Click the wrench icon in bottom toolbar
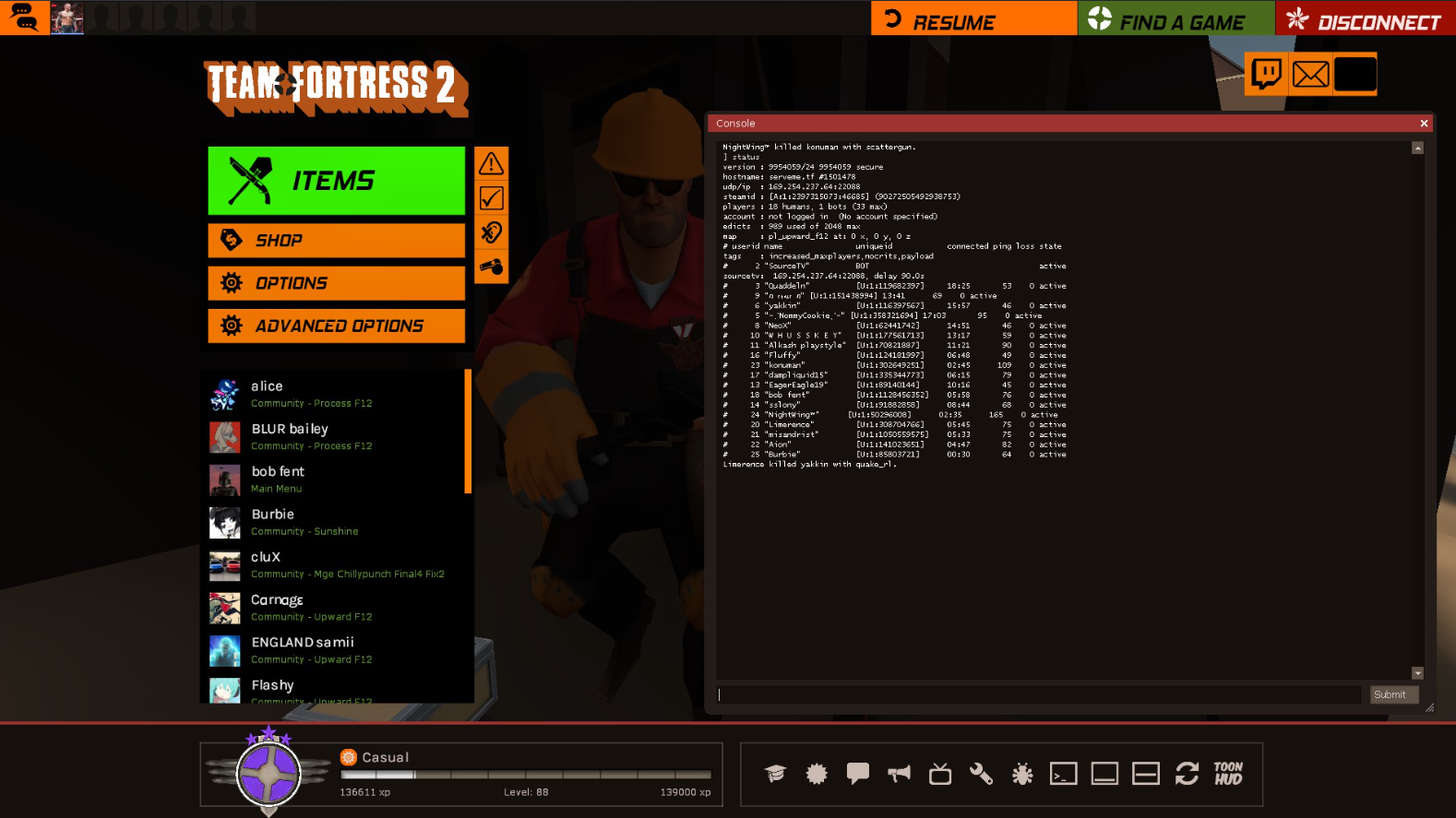Screen dimensions: 1456x818 pos(981,774)
